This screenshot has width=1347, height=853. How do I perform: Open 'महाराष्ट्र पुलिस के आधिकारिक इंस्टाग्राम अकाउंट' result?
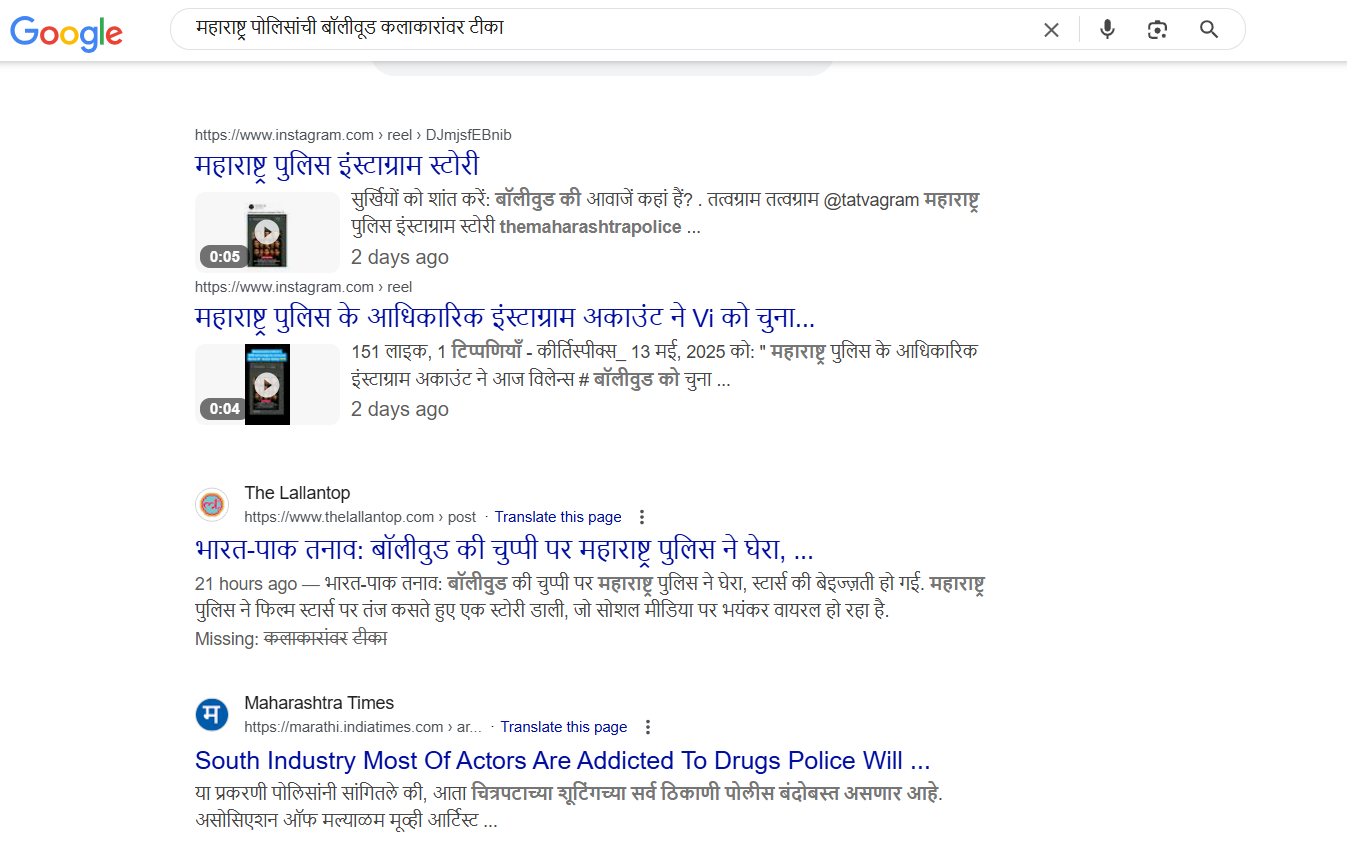click(505, 318)
